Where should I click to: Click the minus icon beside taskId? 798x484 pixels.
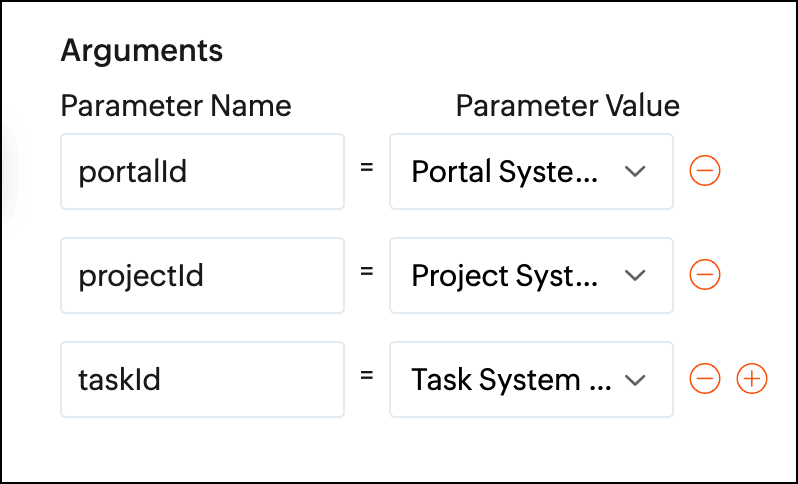pos(705,379)
